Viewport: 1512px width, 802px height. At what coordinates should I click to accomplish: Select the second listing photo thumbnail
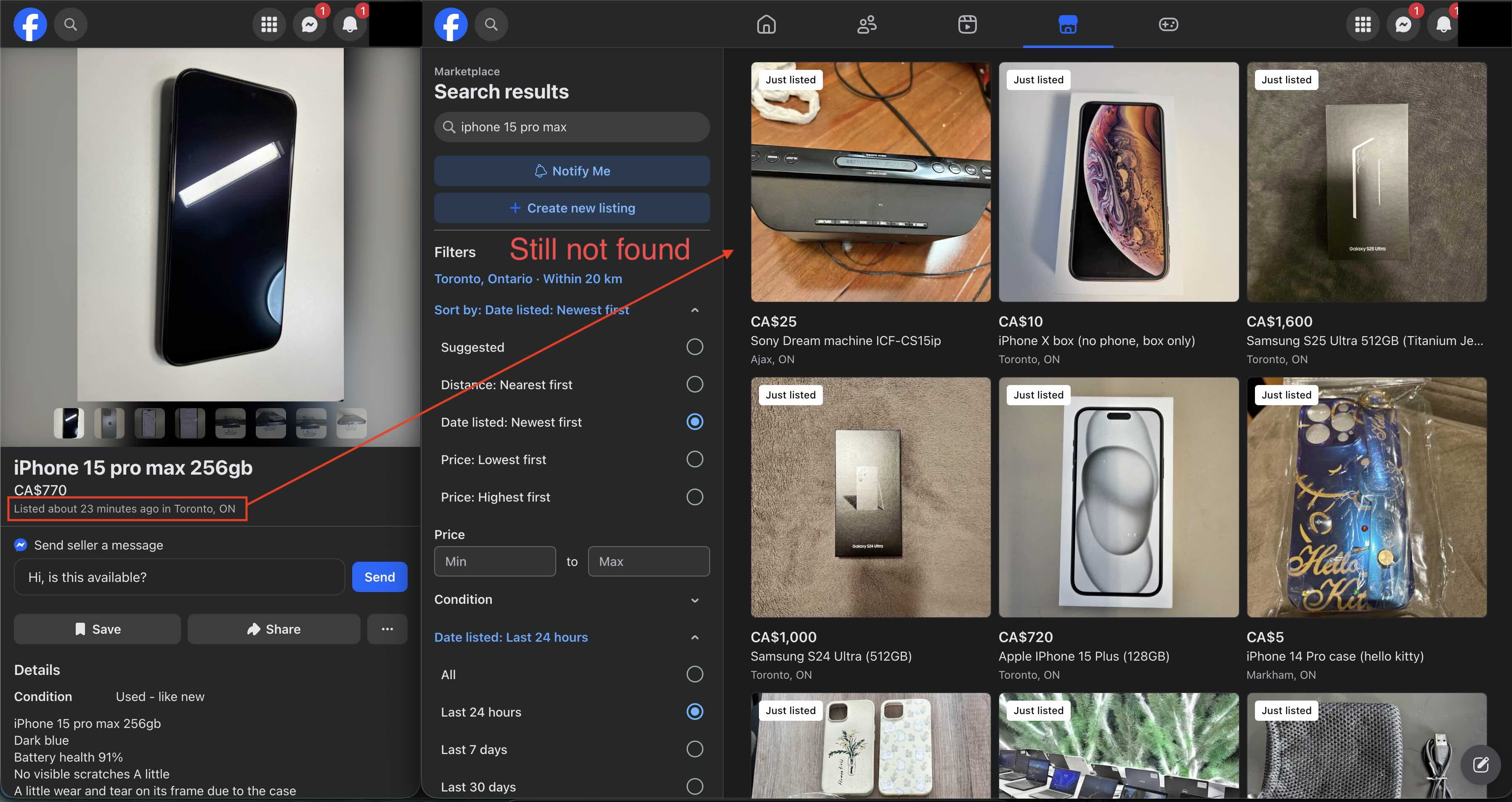point(109,423)
